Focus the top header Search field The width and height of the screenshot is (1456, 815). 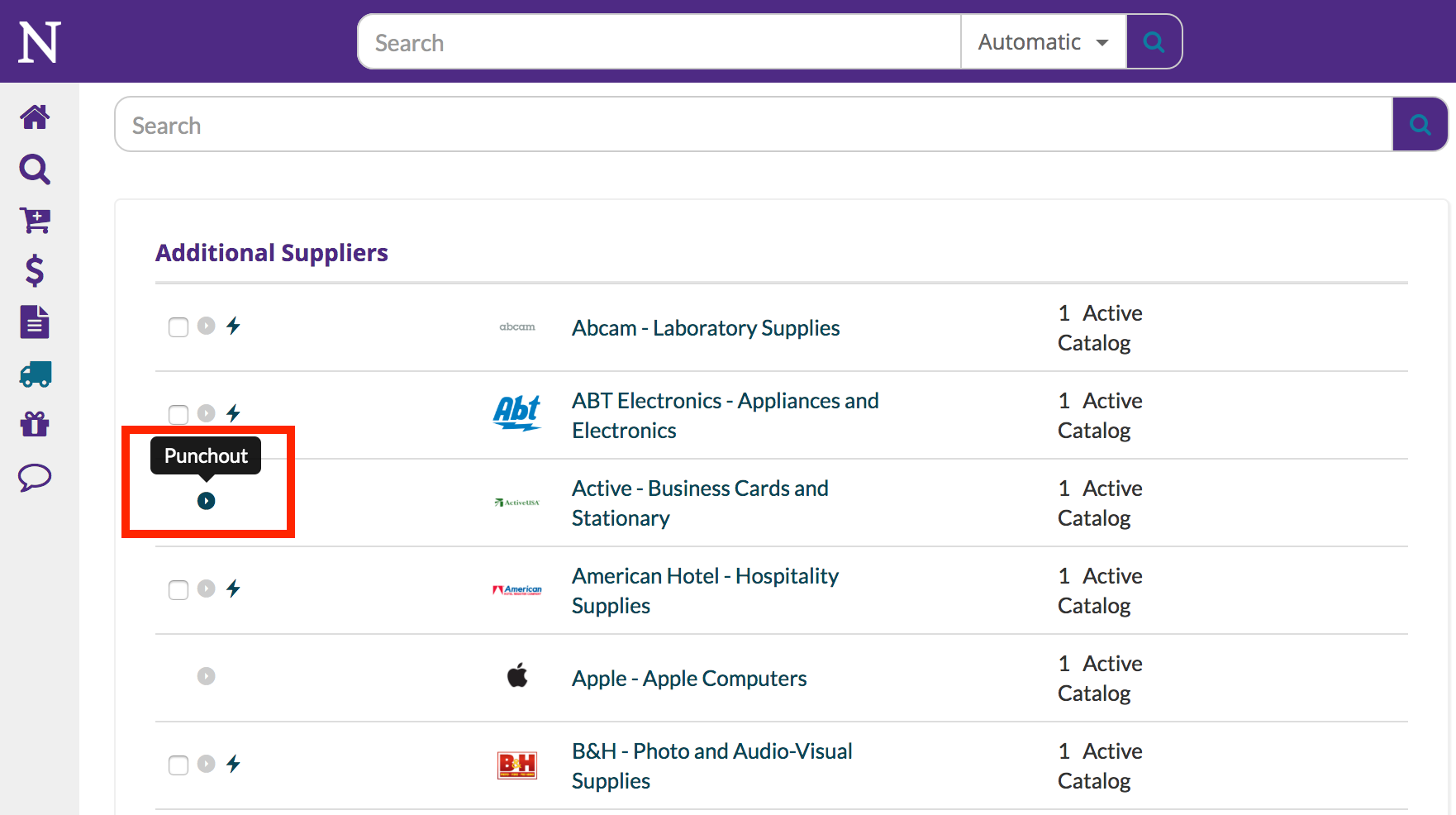click(659, 41)
